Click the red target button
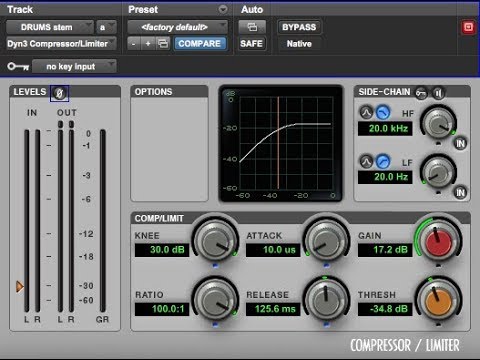 [x=468, y=27]
